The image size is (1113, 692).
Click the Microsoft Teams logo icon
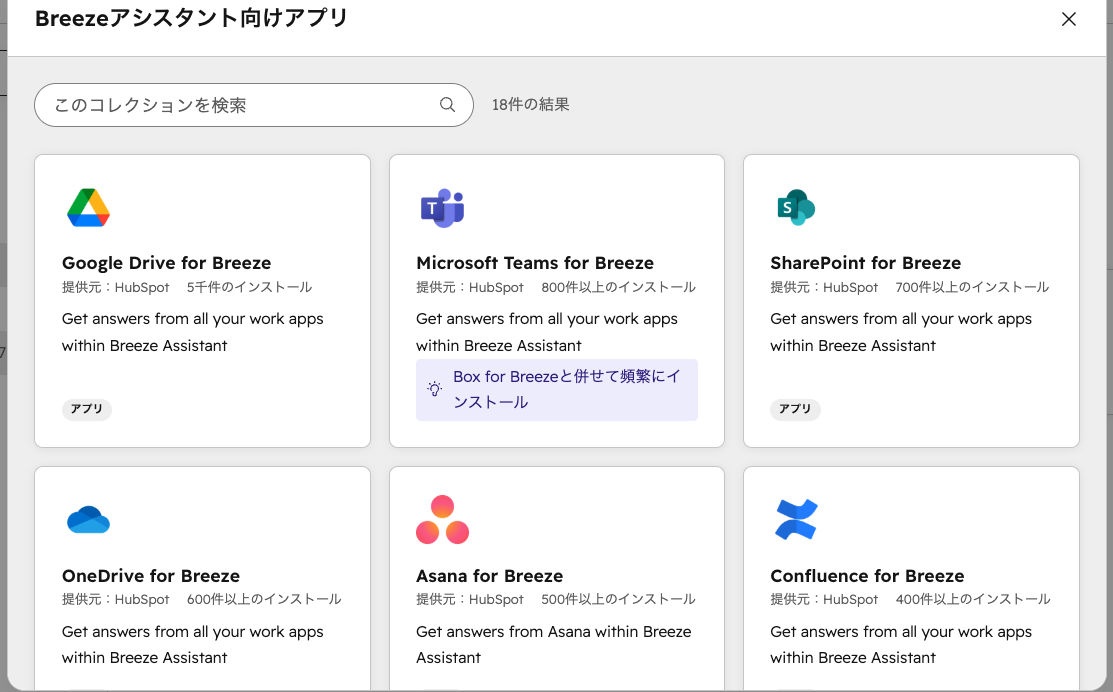coord(442,208)
